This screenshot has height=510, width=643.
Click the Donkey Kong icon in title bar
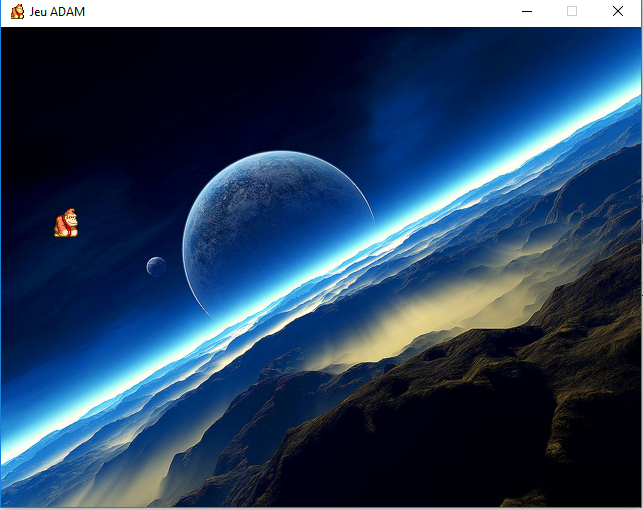point(17,11)
